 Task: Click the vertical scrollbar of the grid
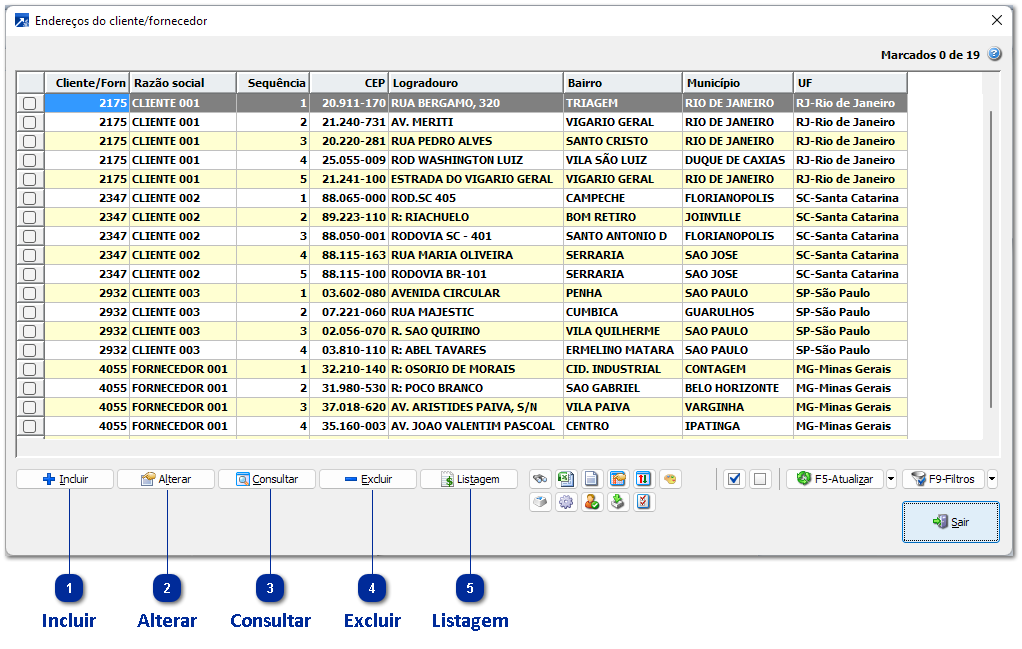[x=991, y=260]
